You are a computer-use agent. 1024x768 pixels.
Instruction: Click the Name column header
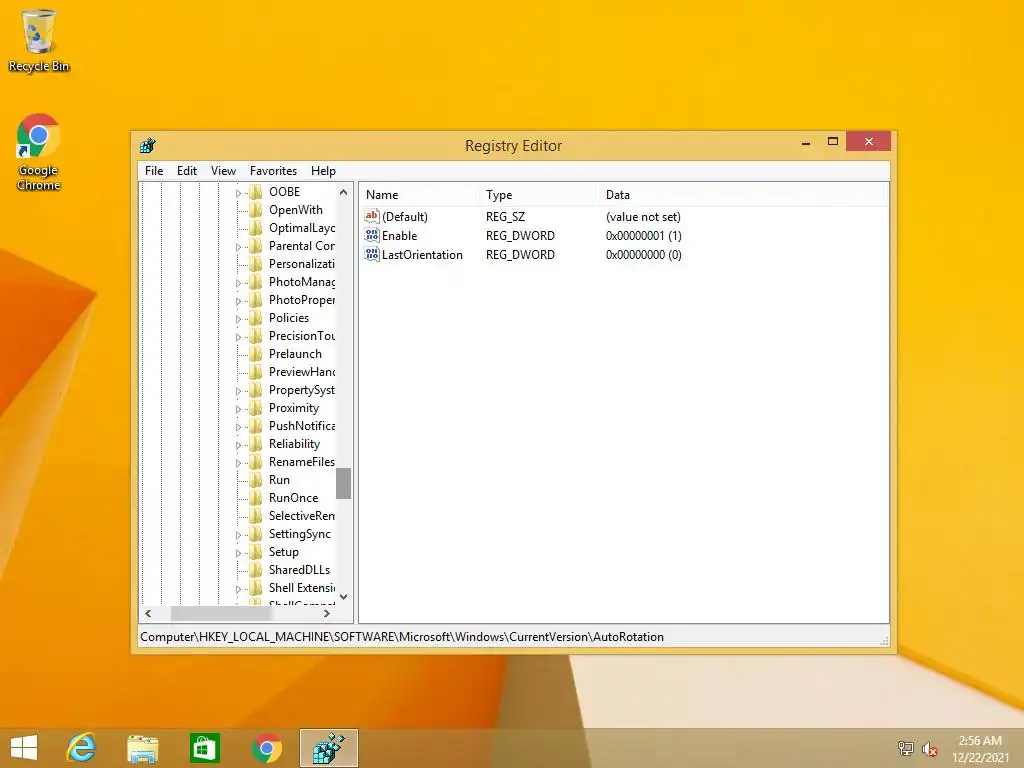tap(418, 195)
